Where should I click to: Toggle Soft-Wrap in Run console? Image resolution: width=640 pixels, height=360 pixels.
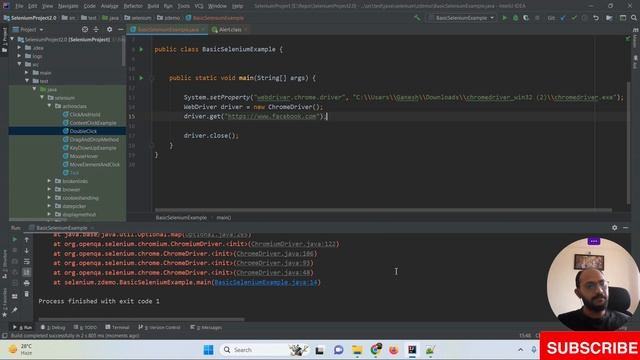(x=27, y=261)
